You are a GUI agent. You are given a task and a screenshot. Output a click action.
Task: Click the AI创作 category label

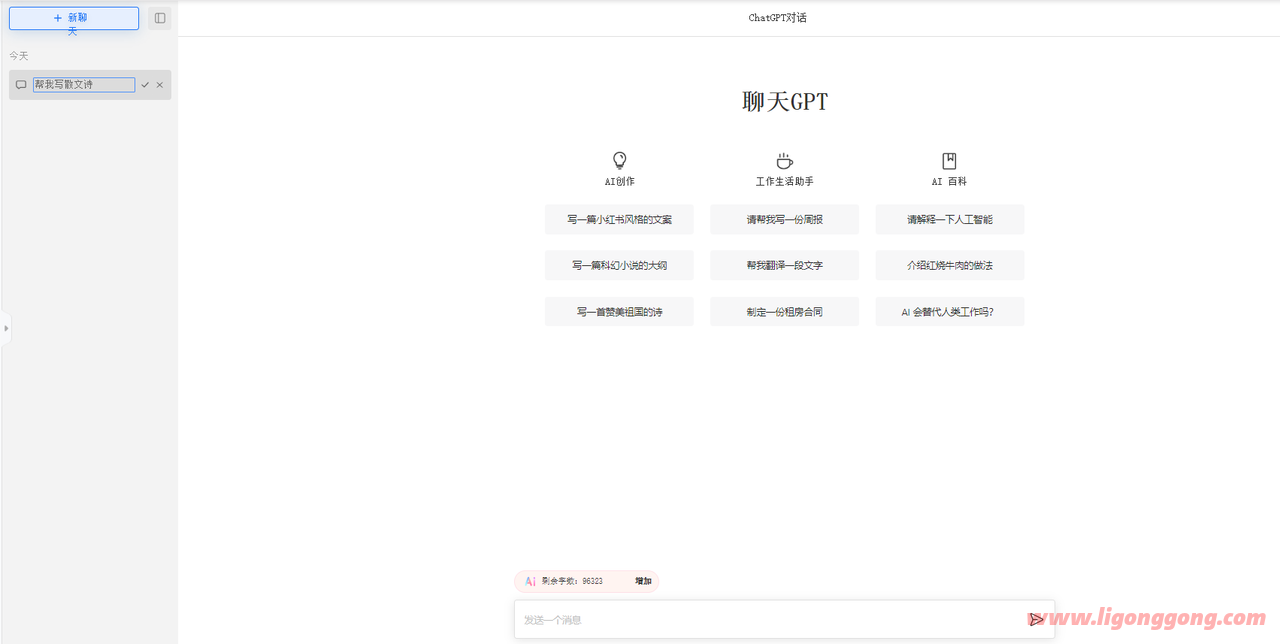coord(619,182)
